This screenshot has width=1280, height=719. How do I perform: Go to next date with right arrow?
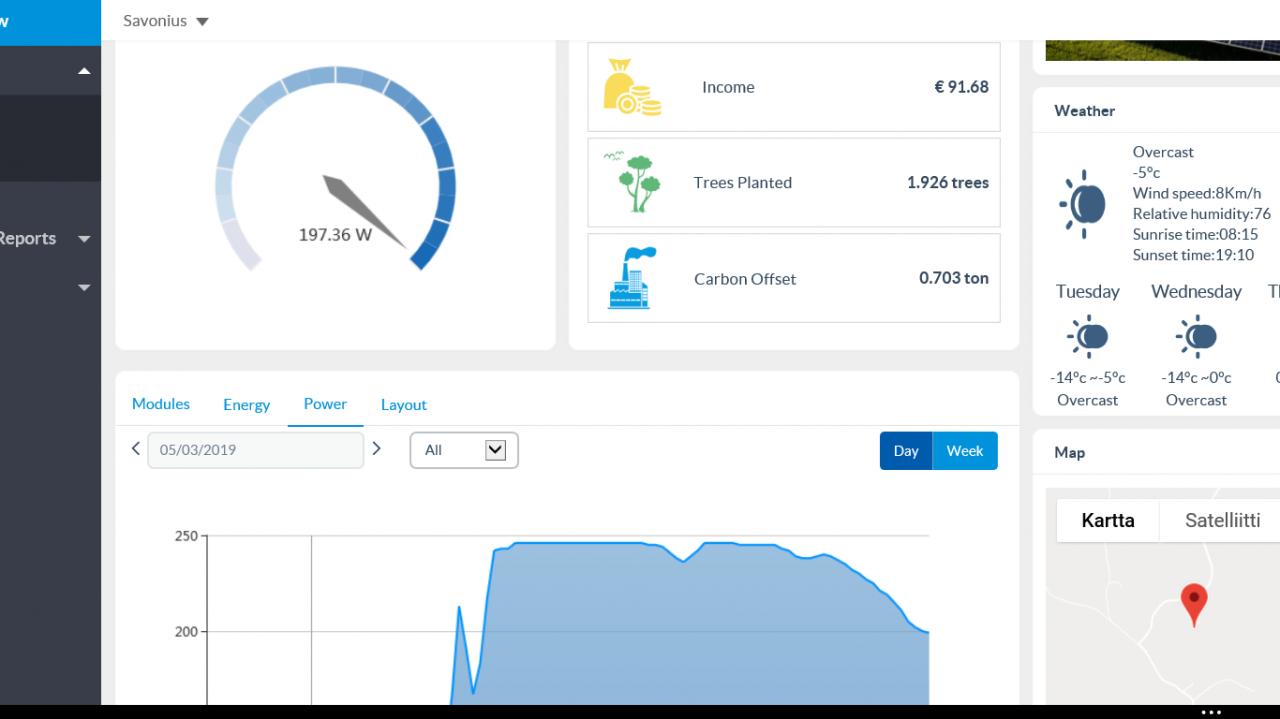pos(376,449)
